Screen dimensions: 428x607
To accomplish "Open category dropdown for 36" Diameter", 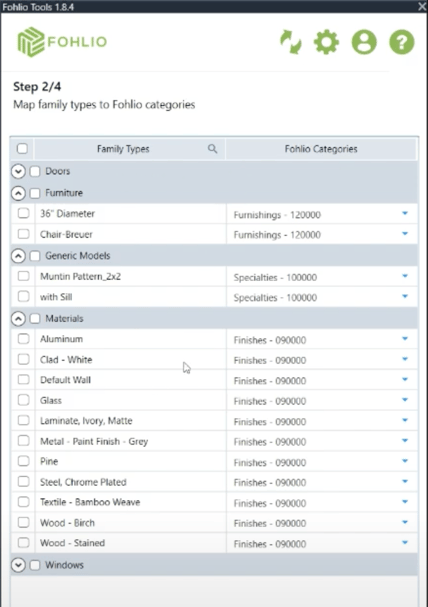I will pyautogui.click(x=405, y=213).
